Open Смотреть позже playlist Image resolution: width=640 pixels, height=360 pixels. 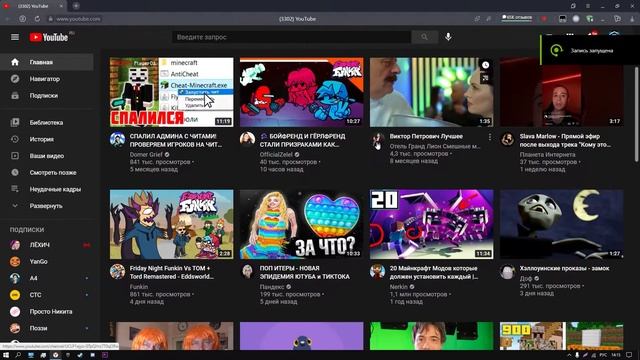[47, 173]
